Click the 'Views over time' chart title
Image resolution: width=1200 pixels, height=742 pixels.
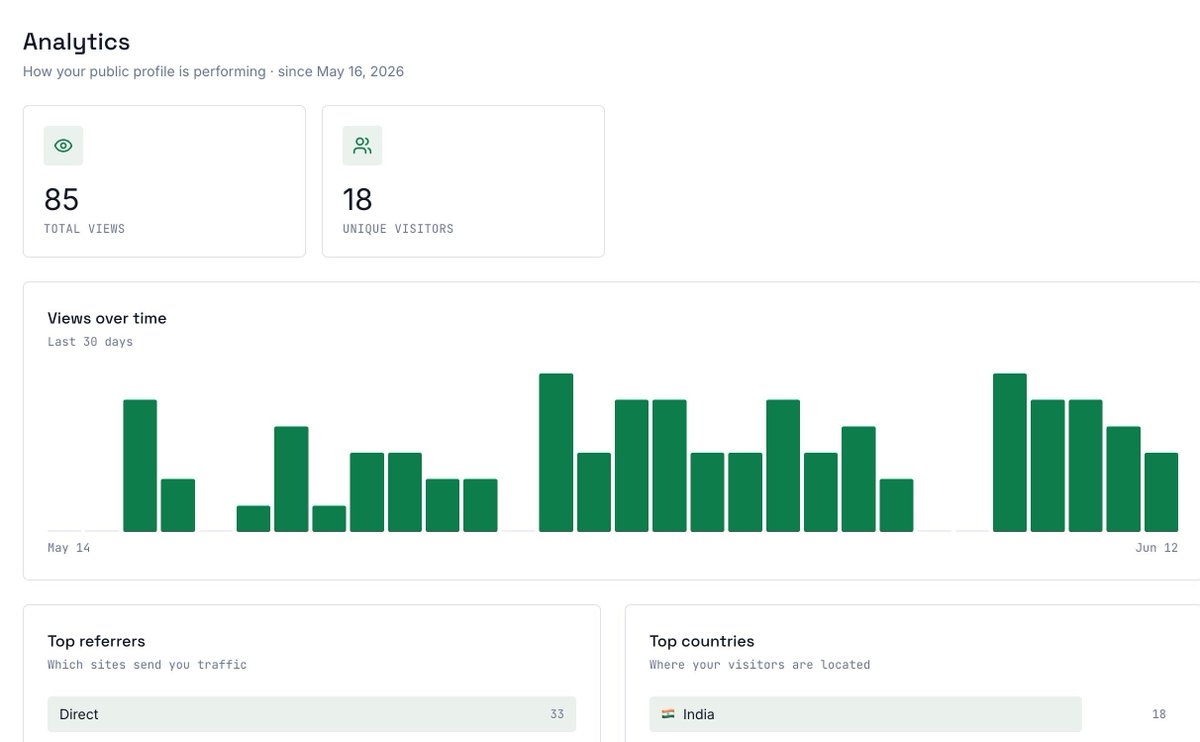pos(107,318)
